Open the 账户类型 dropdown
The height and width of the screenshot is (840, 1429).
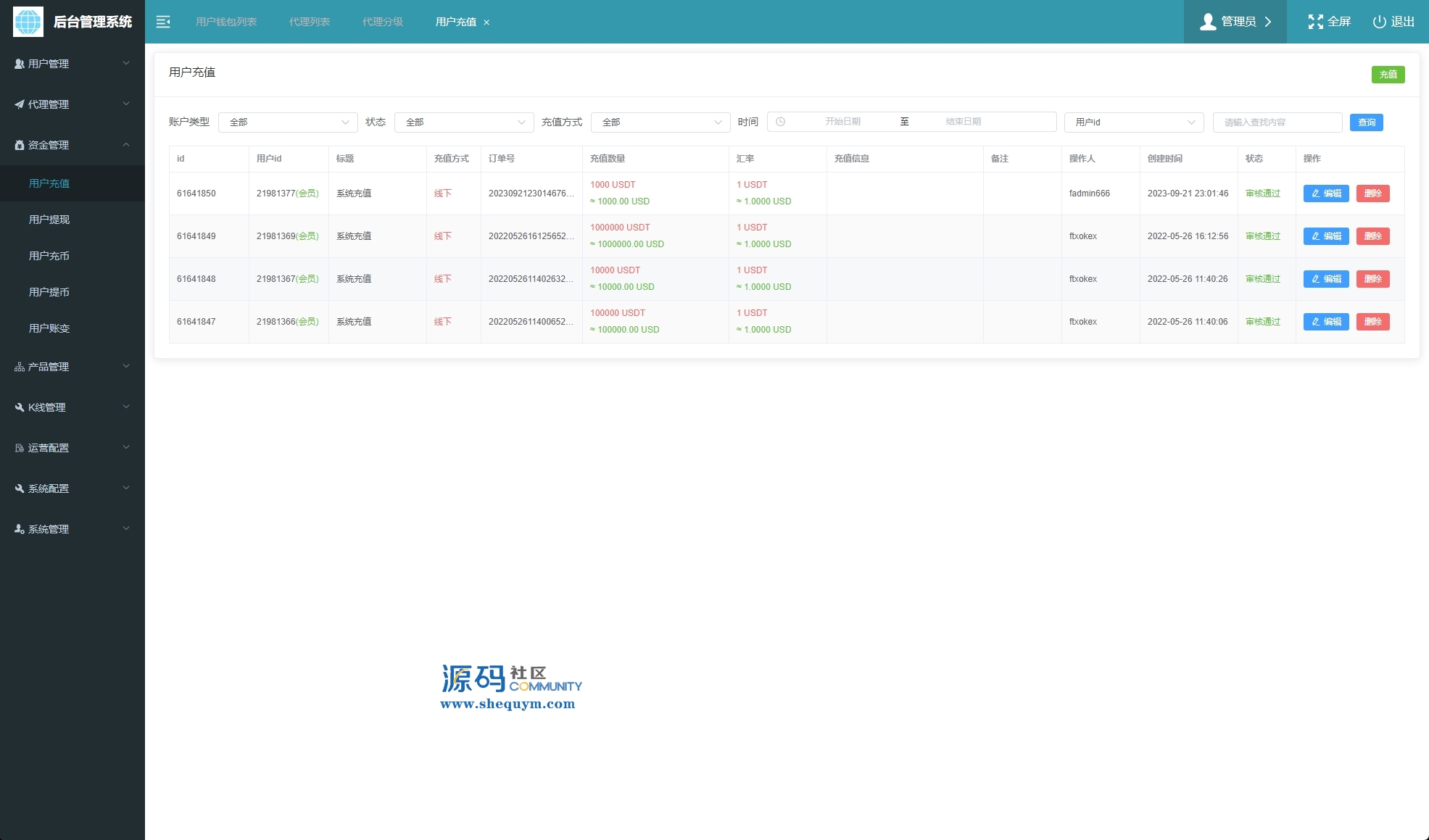click(288, 122)
